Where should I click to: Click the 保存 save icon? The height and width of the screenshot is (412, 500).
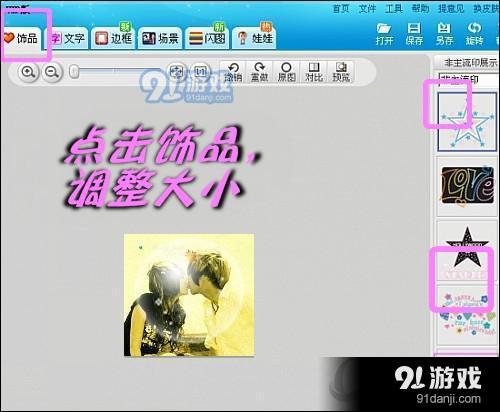[414, 34]
